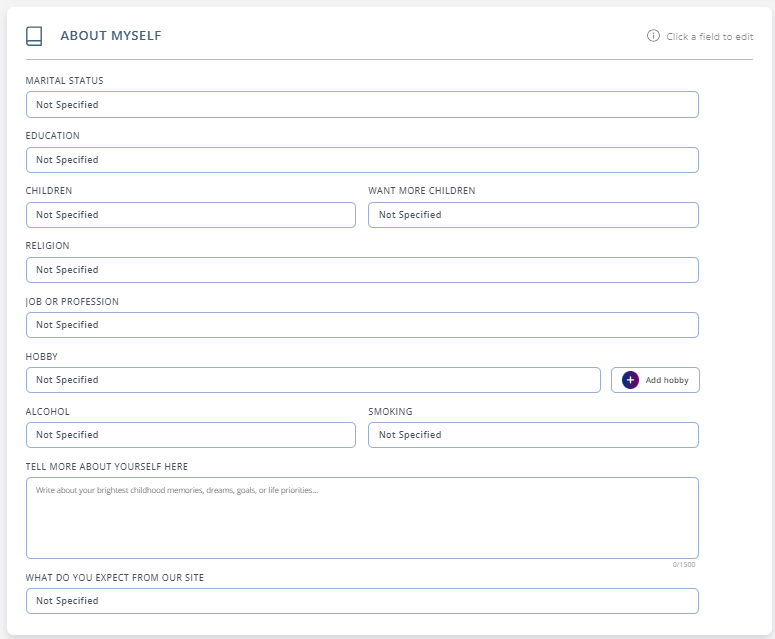This screenshot has height=639, width=775.
Task: Click the Hobby field showing Not Specified
Action: (x=313, y=380)
